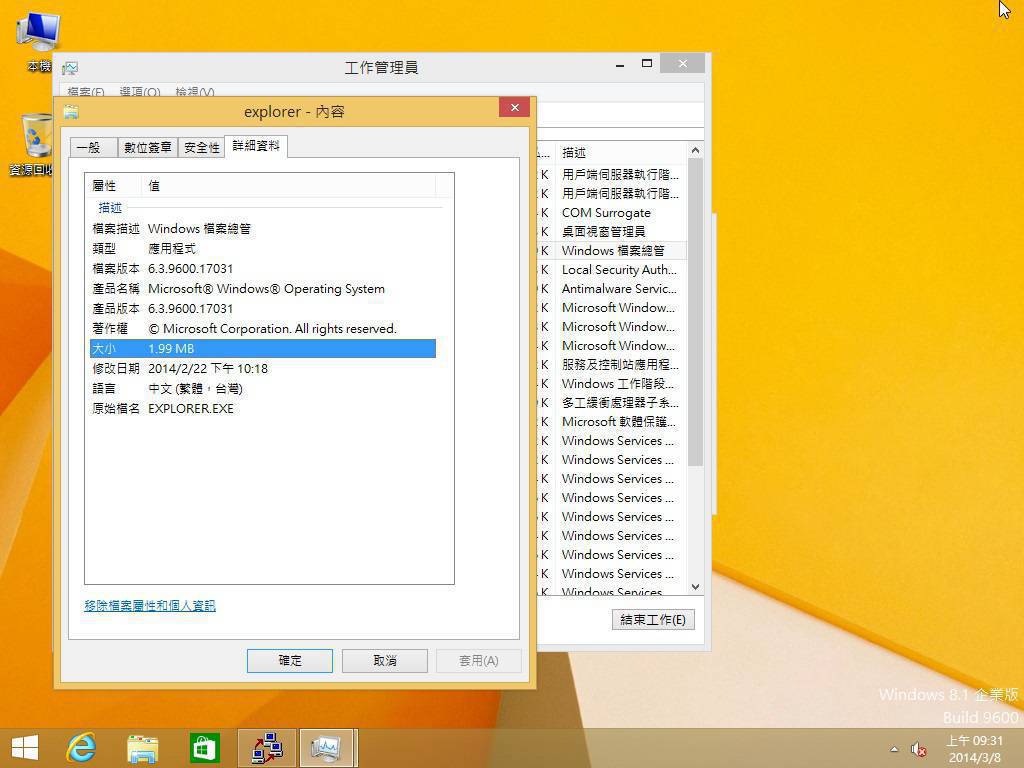The image size is (1024, 768).
Task: Select Windows 檔案總管 row in Task Manager
Action: click(x=613, y=251)
